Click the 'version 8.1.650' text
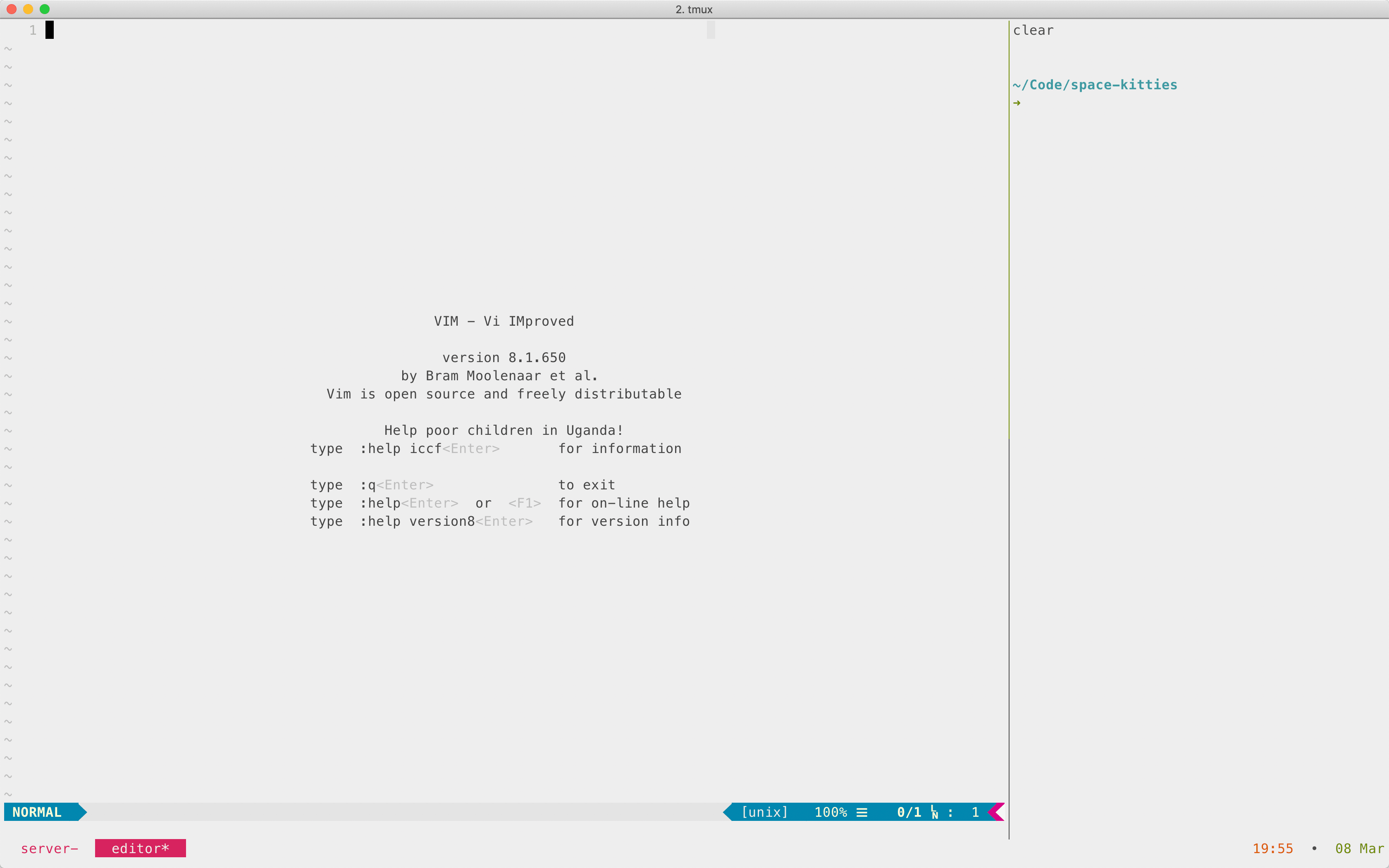Screen dimensions: 1389x868 504,358
